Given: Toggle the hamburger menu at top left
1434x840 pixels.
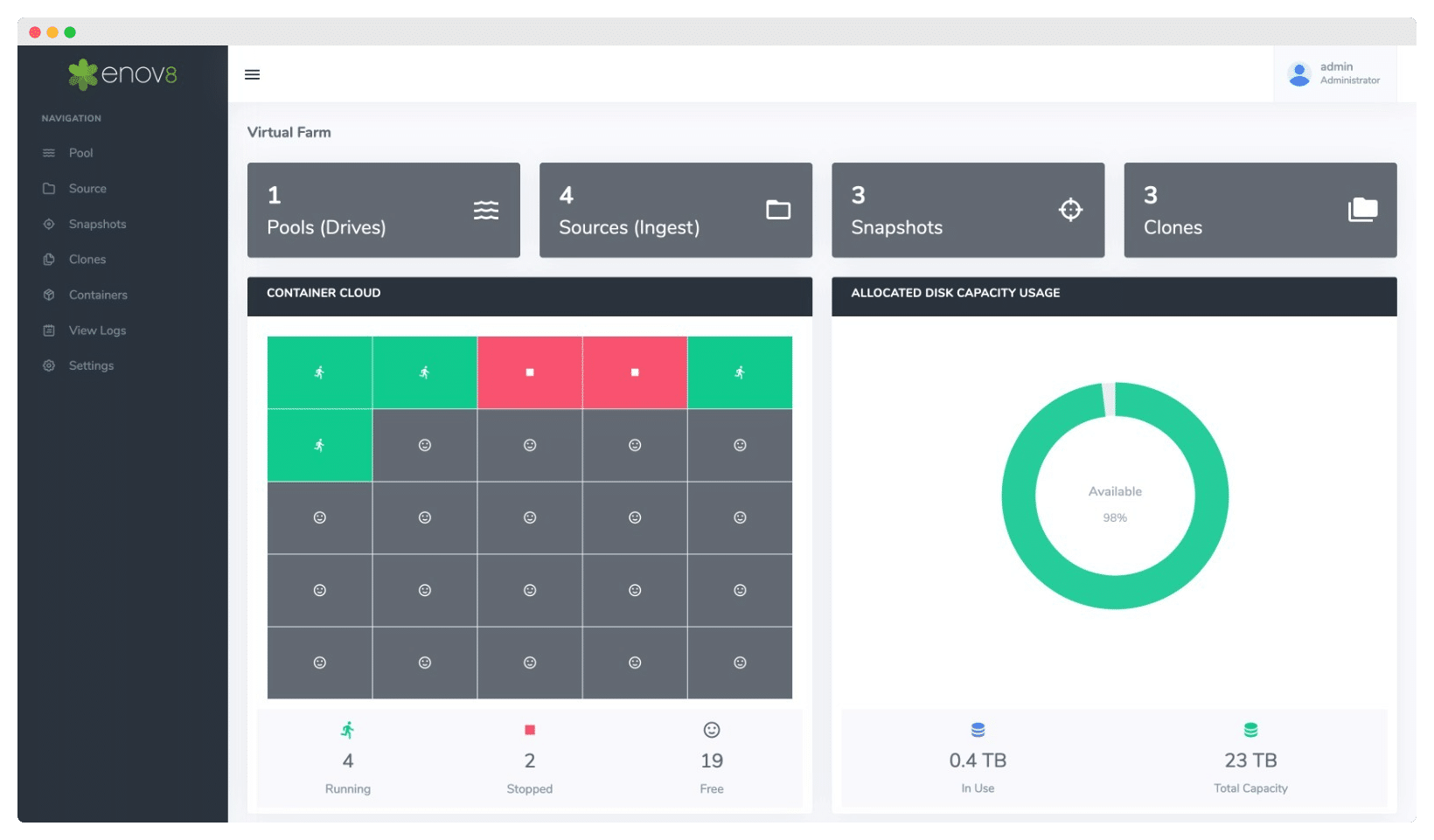Looking at the screenshot, I should click(x=252, y=74).
